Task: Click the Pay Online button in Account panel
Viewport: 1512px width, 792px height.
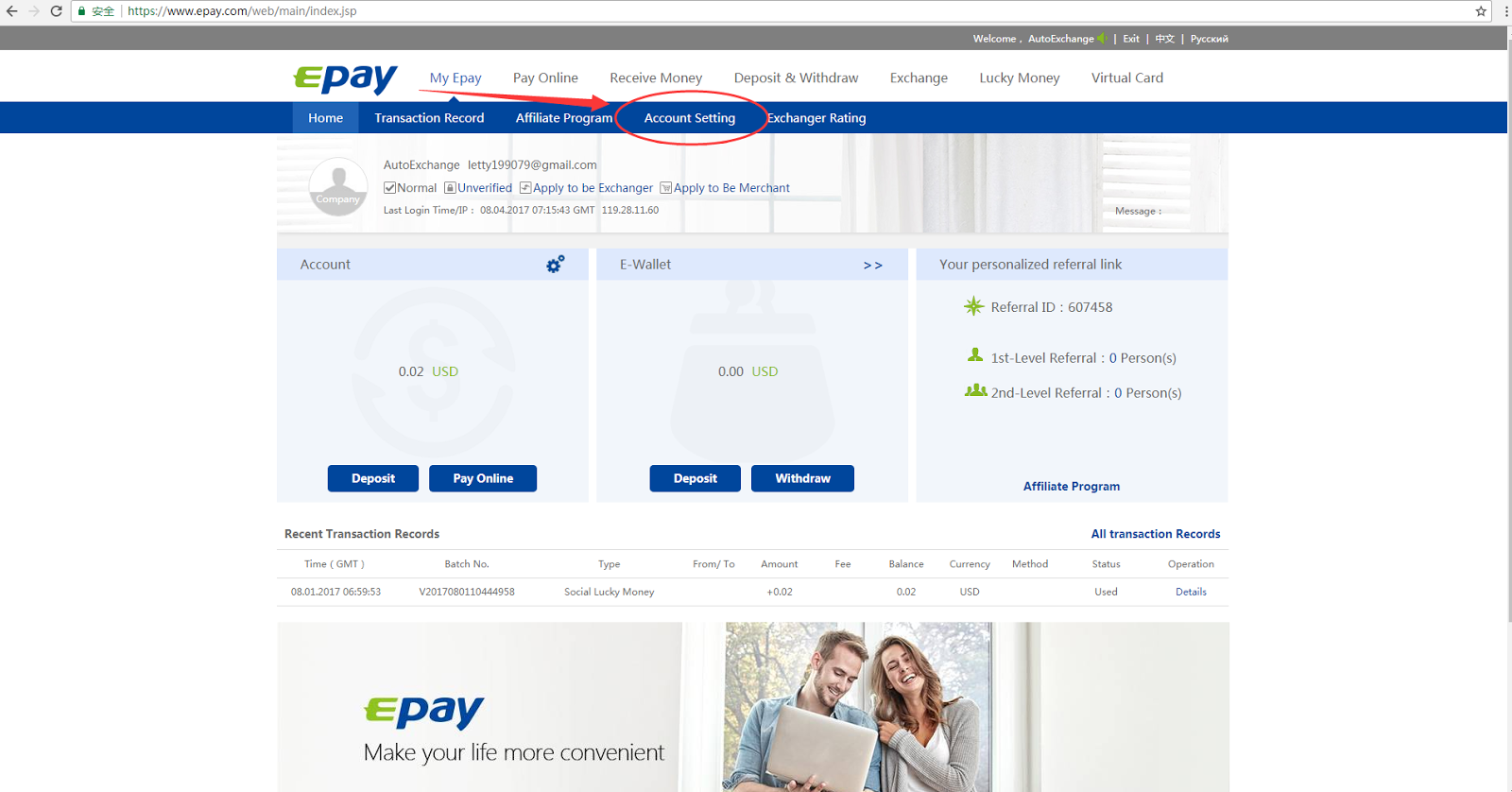Action: tap(483, 478)
